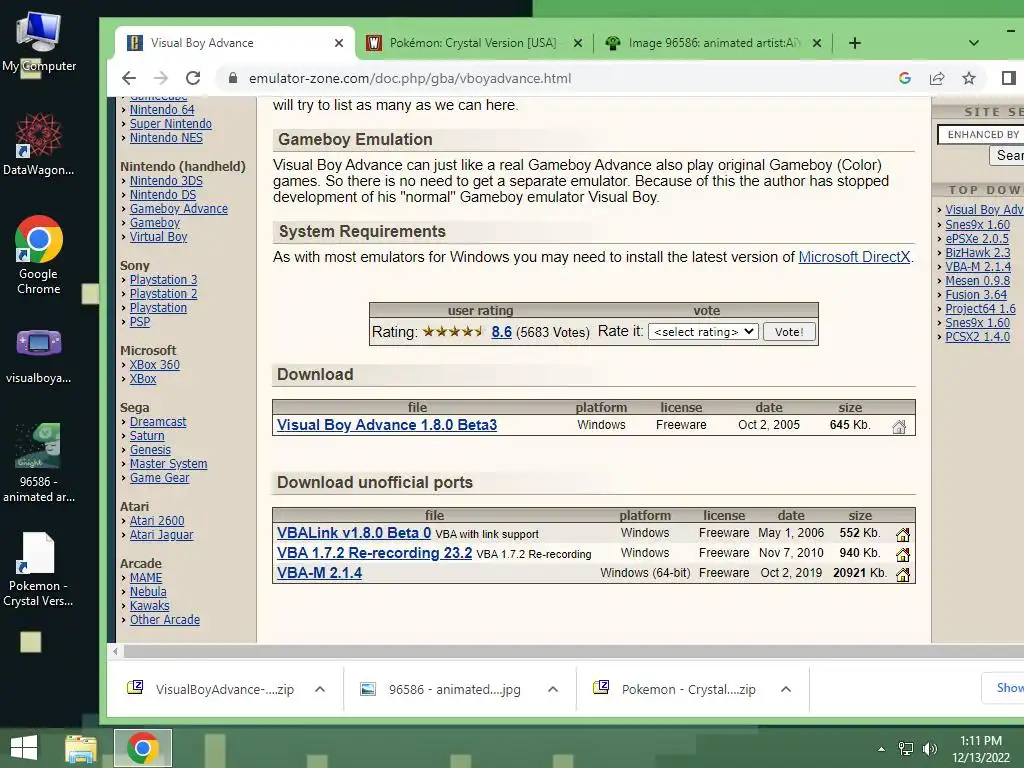Open Nintendo 64 sidebar link
Image resolution: width=1024 pixels, height=768 pixels.
162,110
